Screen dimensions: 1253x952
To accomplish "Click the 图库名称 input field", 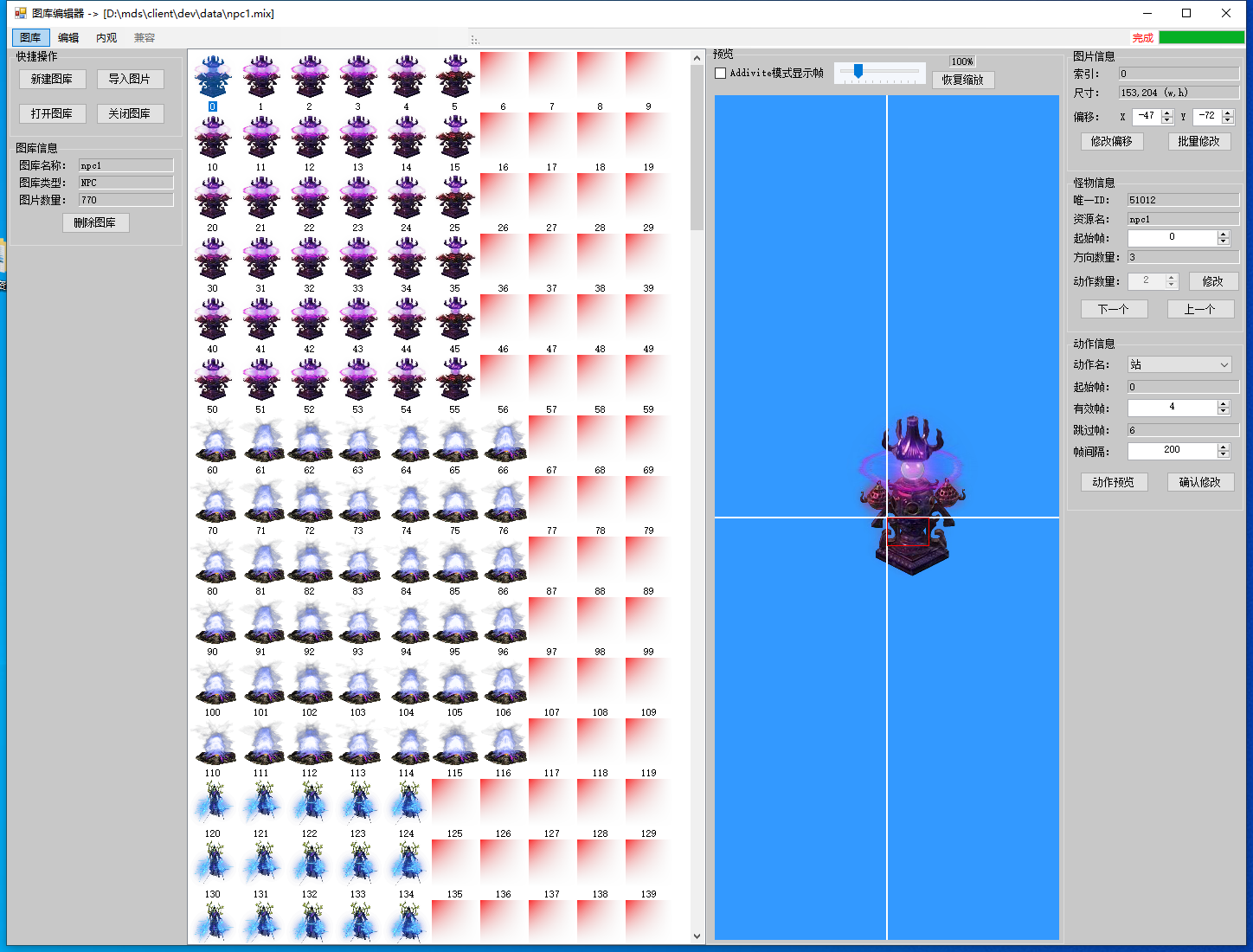I will pos(125,165).
